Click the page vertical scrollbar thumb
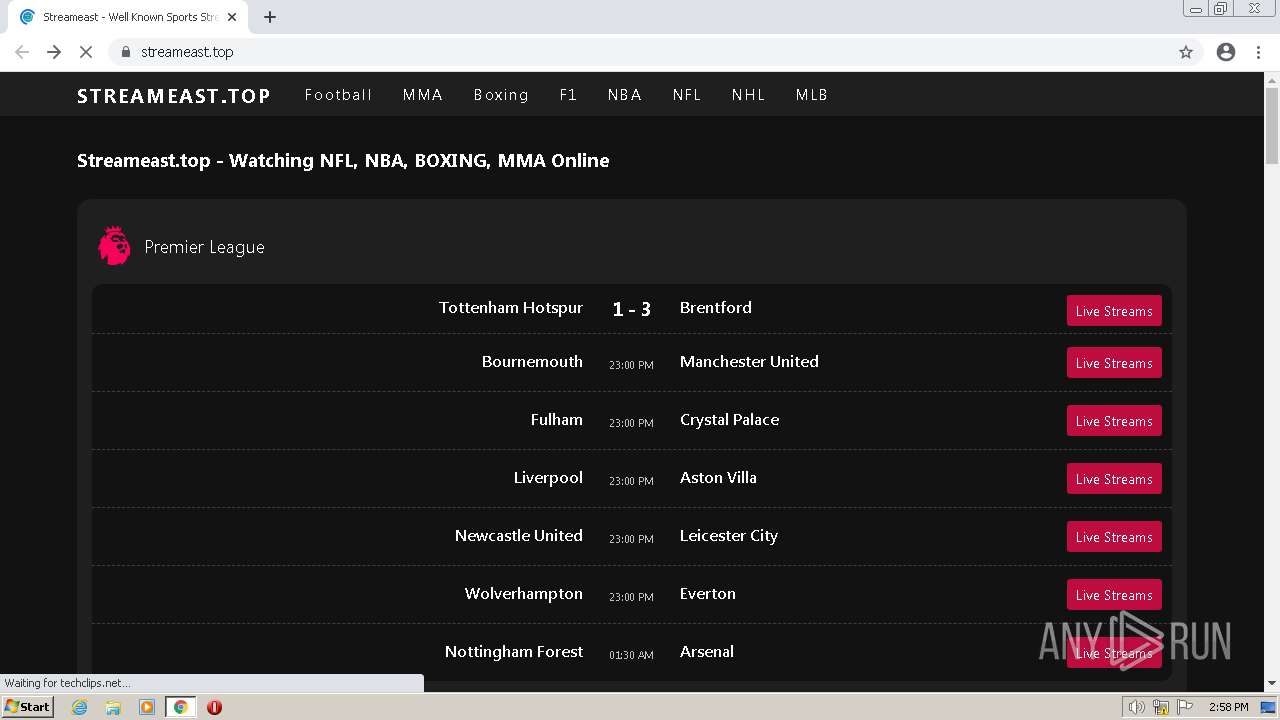1280x720 pixels. 1272,126
